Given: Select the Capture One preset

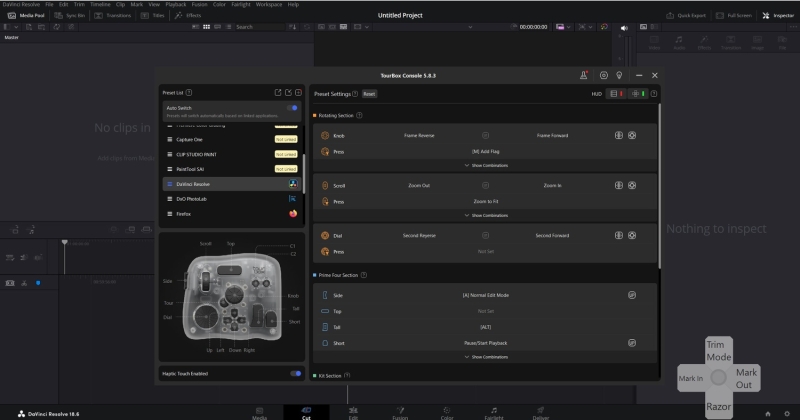Looking at the screenshot, I should [x=232, y=139].
